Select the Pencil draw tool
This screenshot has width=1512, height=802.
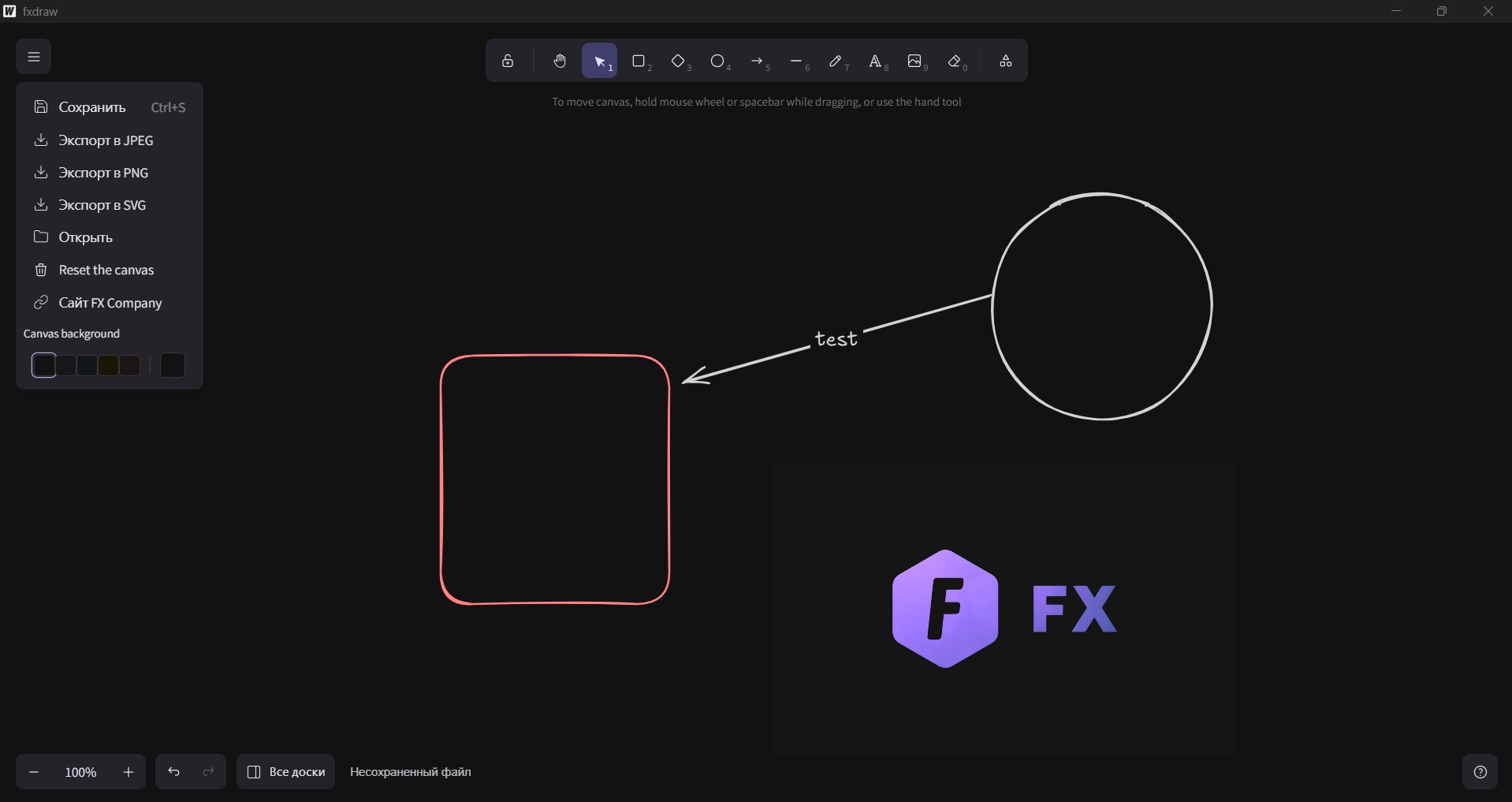(x=836, y=61)
